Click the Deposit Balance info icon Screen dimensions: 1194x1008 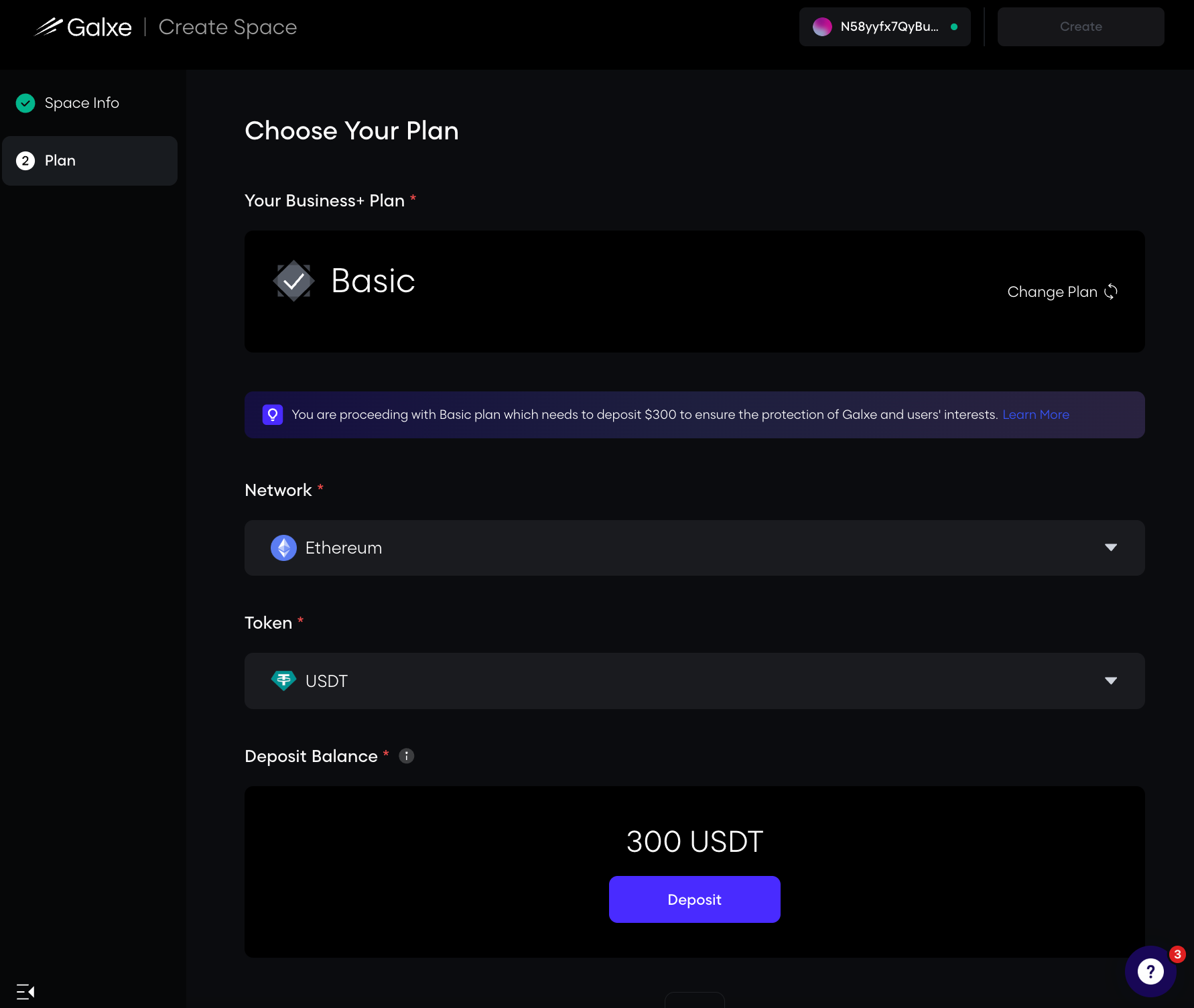click(406, 756)
